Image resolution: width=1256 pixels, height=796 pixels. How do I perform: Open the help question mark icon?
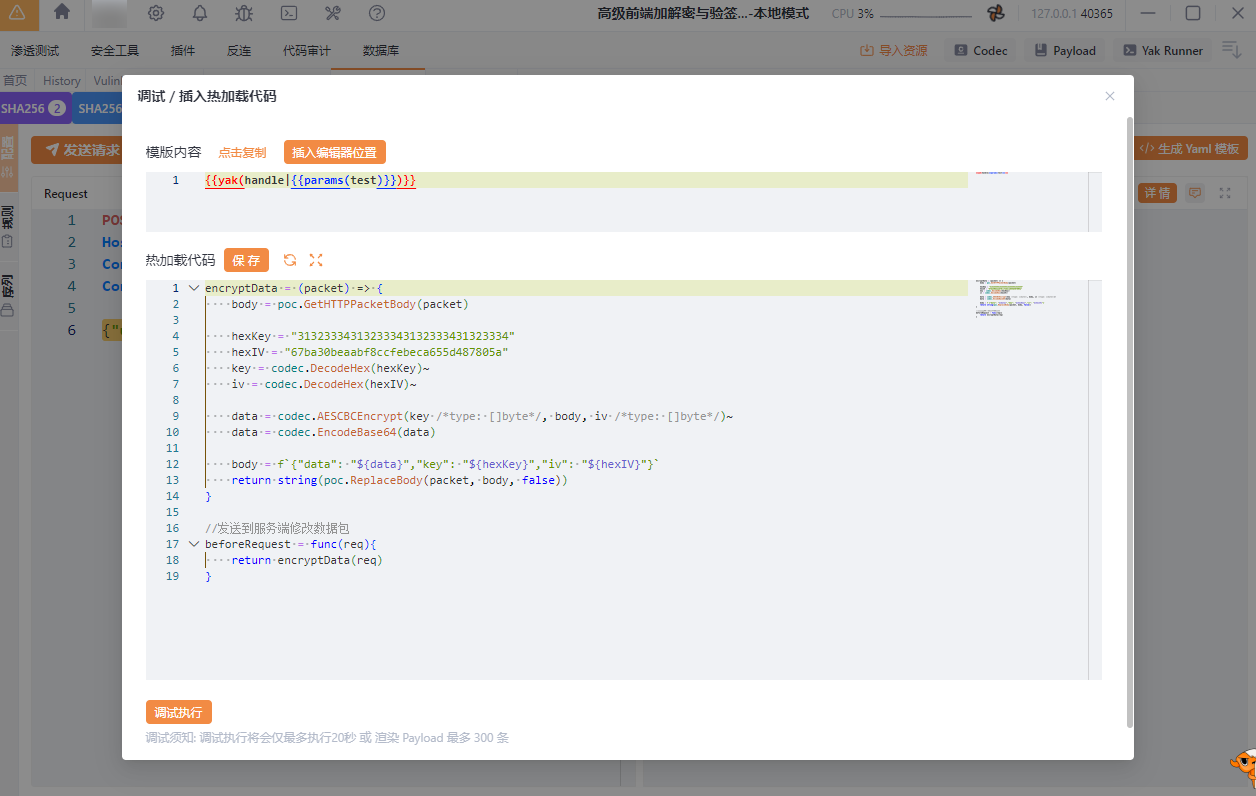(x=377, y=13)
